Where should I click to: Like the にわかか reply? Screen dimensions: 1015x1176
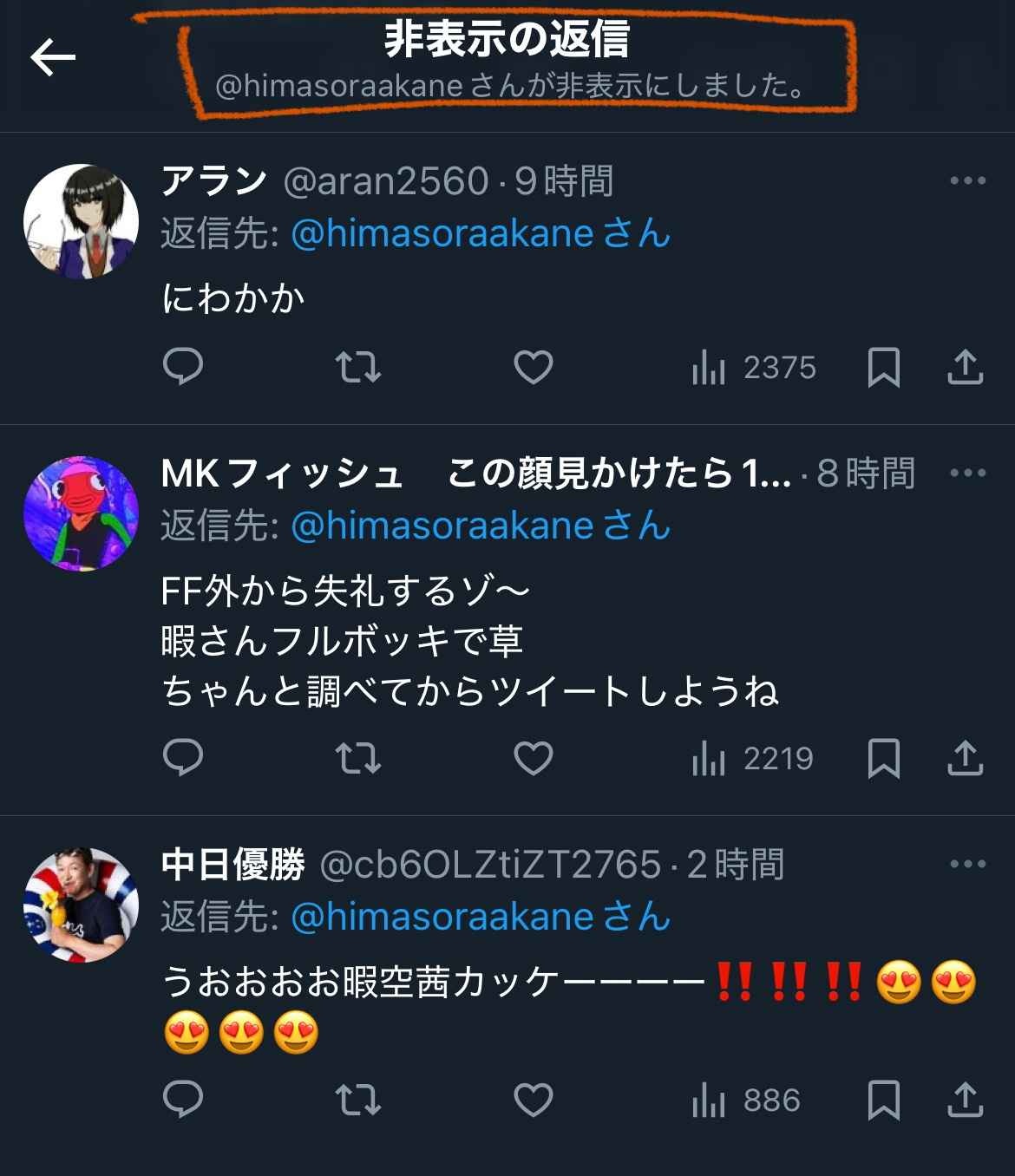534,367
